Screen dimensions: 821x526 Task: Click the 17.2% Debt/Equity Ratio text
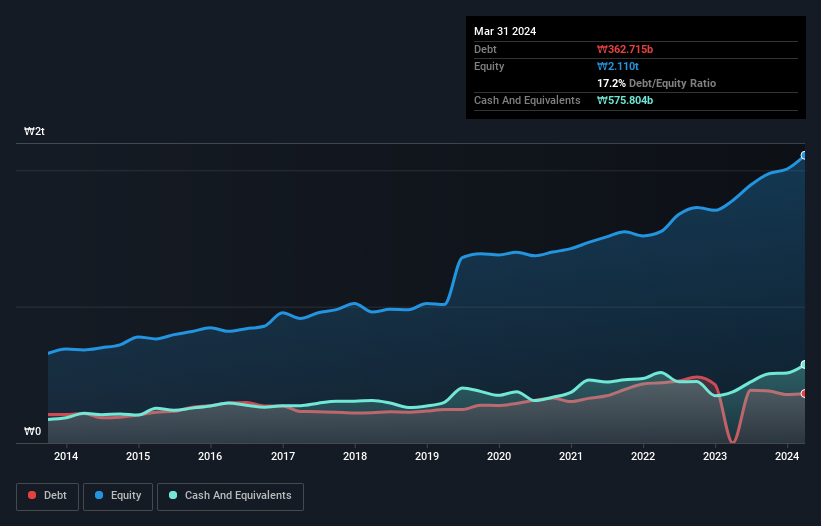click(656, 83)
